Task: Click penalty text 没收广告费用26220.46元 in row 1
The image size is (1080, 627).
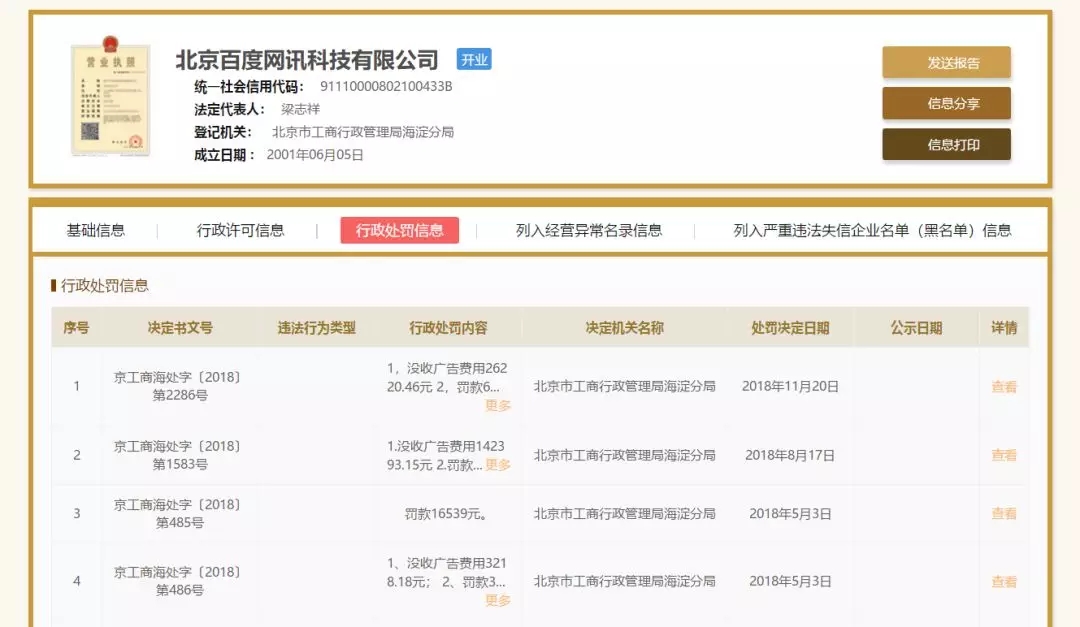Action: click(446, 378)
